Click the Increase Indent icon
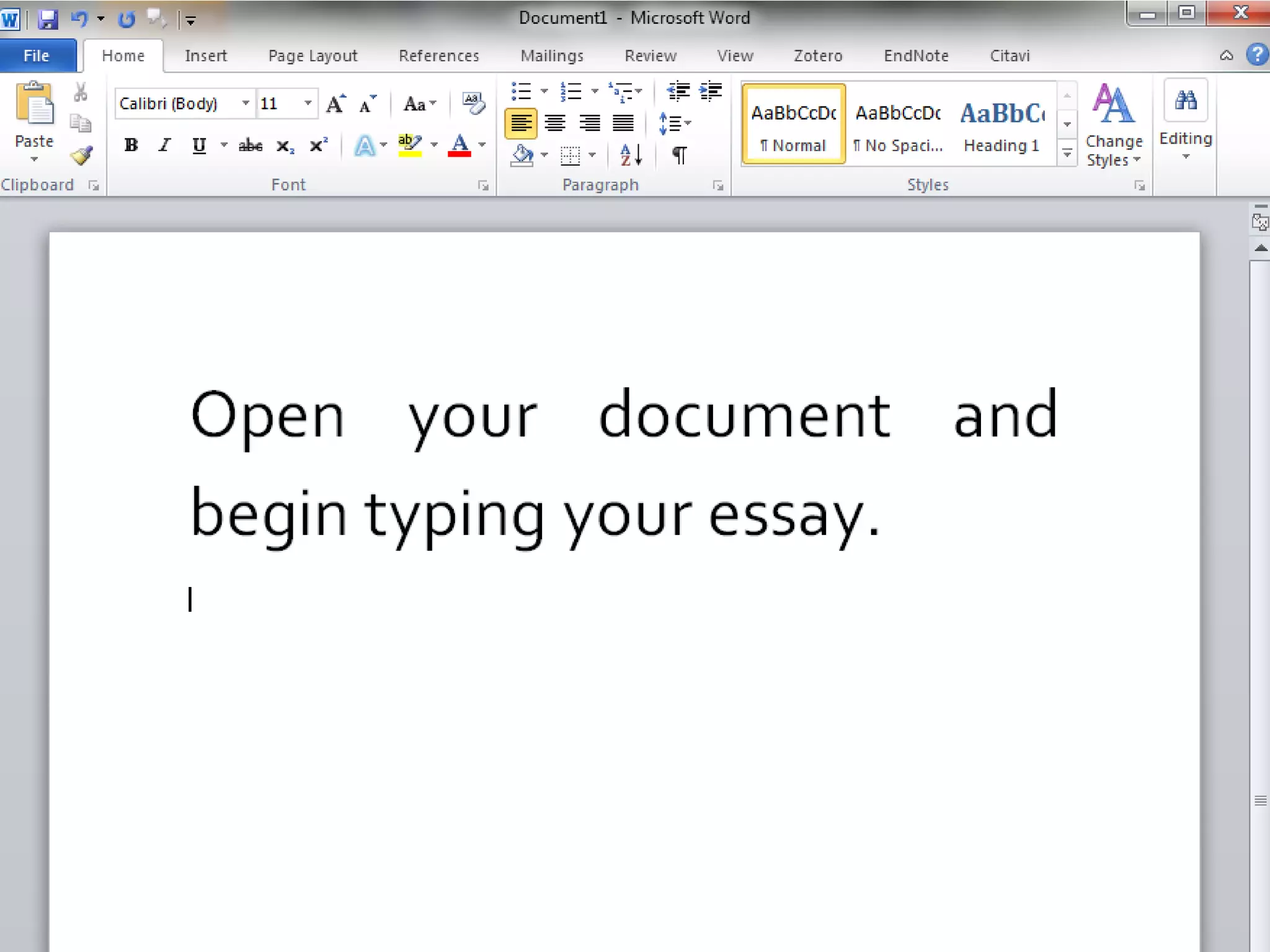 coord(711,92)
